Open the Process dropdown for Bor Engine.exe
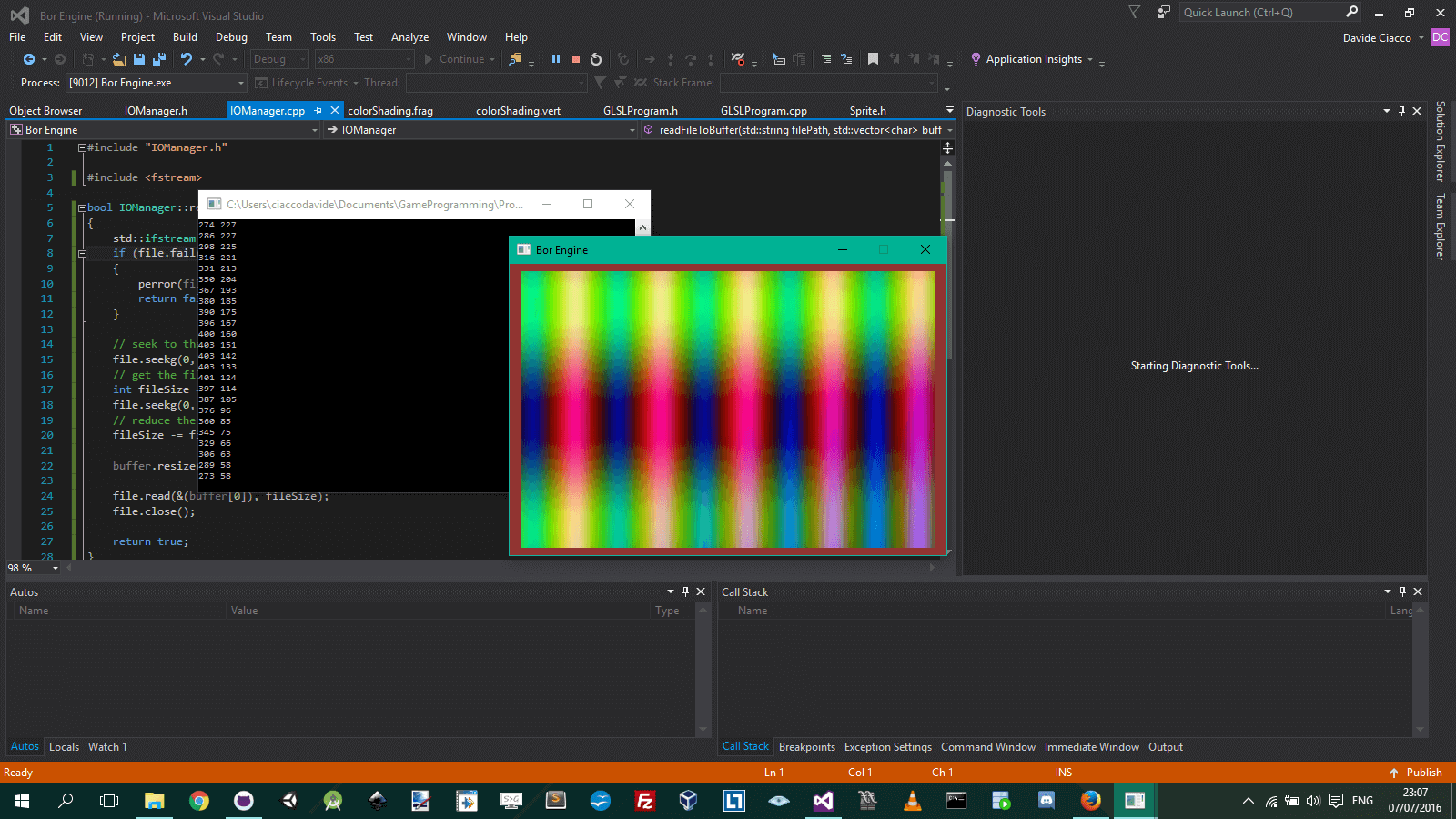This screenshot has width=1456, height=819. [x=241, y=83]
